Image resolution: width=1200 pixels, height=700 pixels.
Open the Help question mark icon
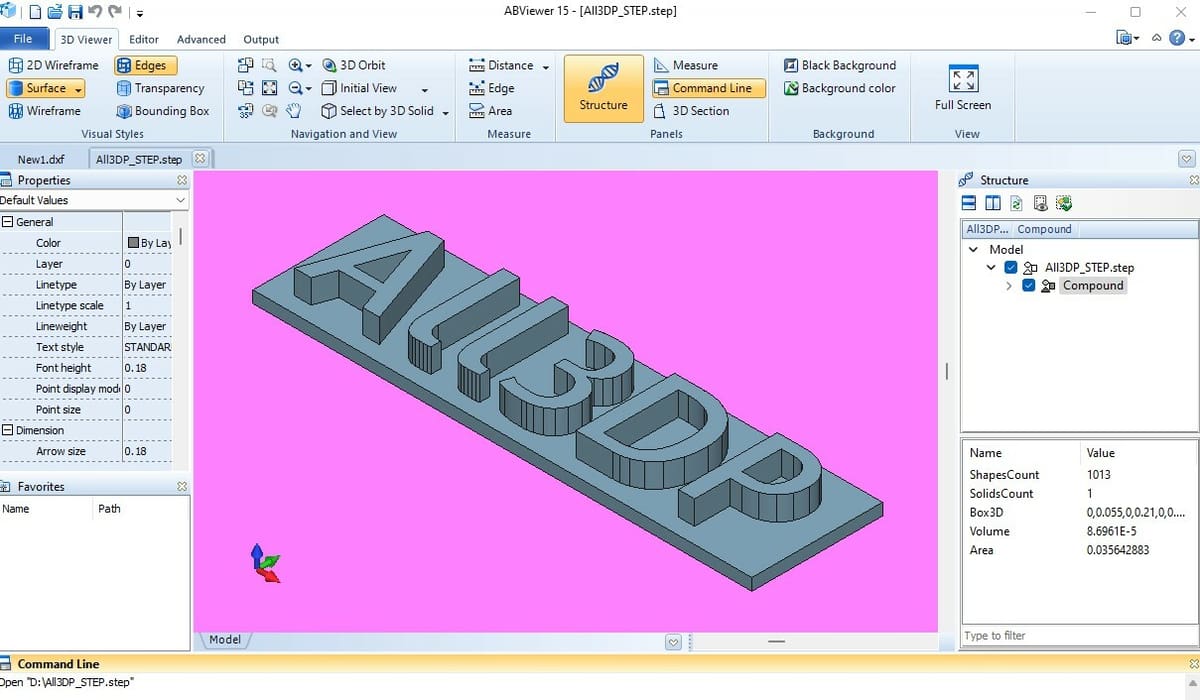[1176, 38]
